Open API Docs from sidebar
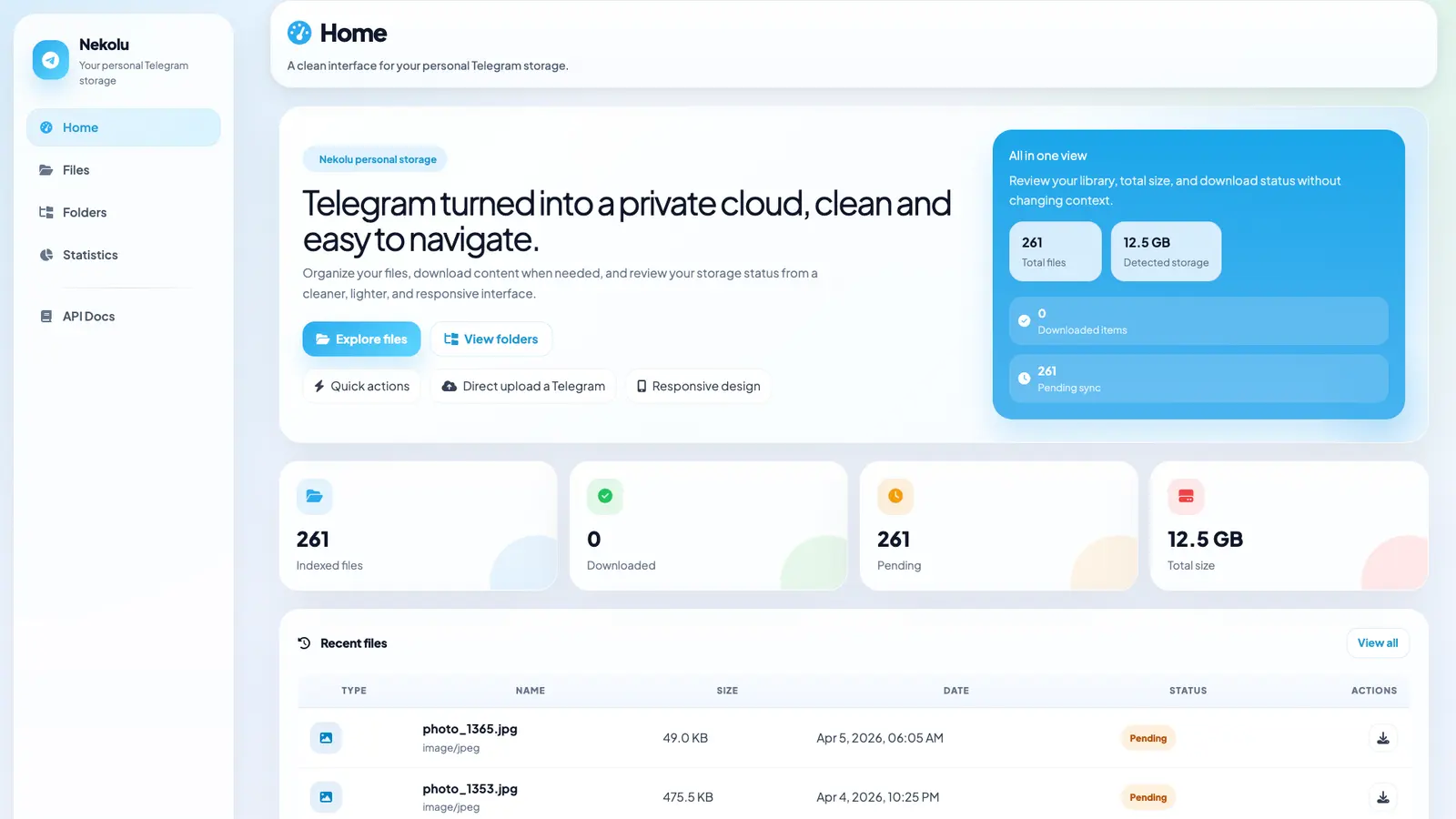1456x819 pixels. pos(88,317)
